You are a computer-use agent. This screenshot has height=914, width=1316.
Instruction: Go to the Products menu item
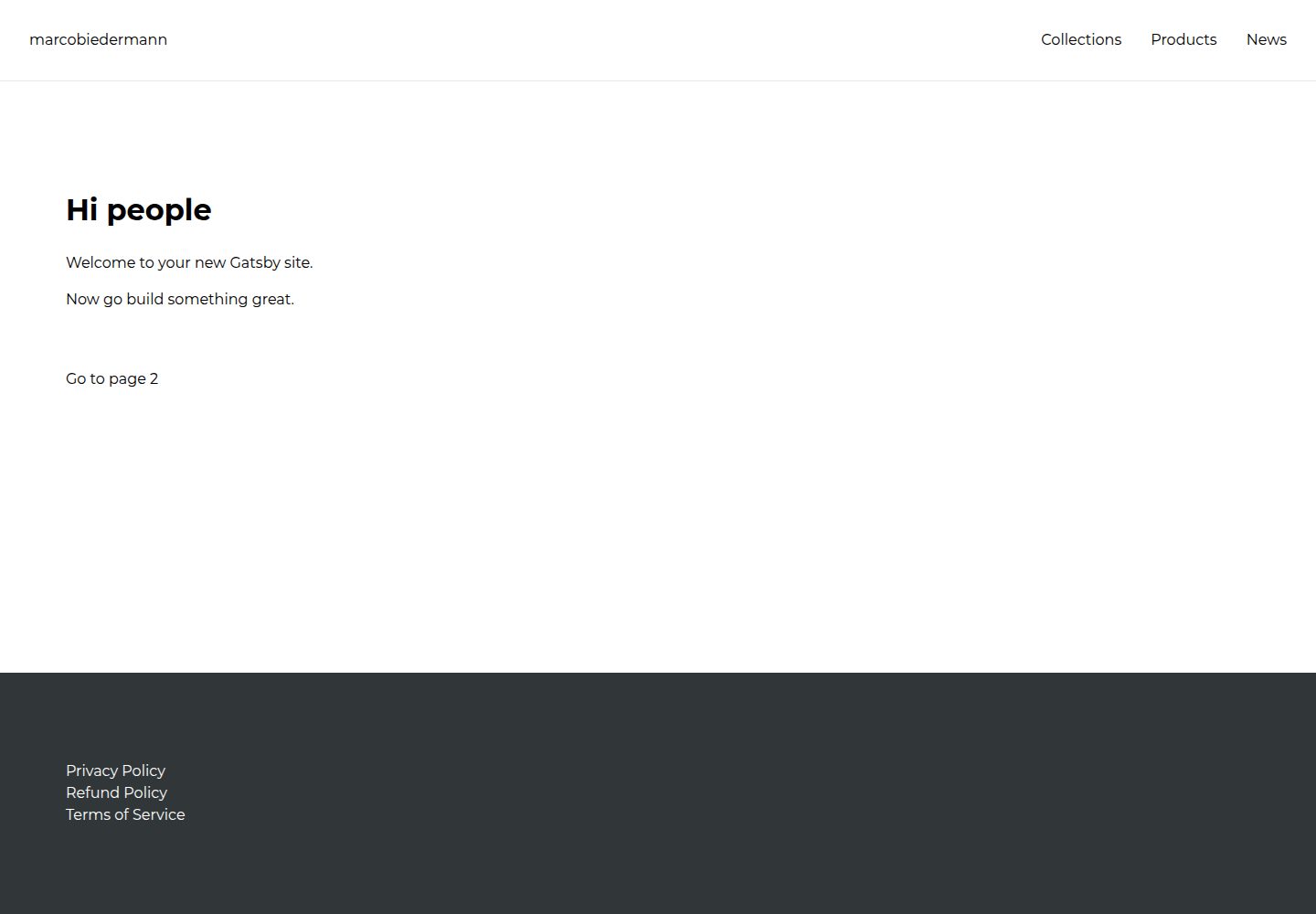point(1183,39)
